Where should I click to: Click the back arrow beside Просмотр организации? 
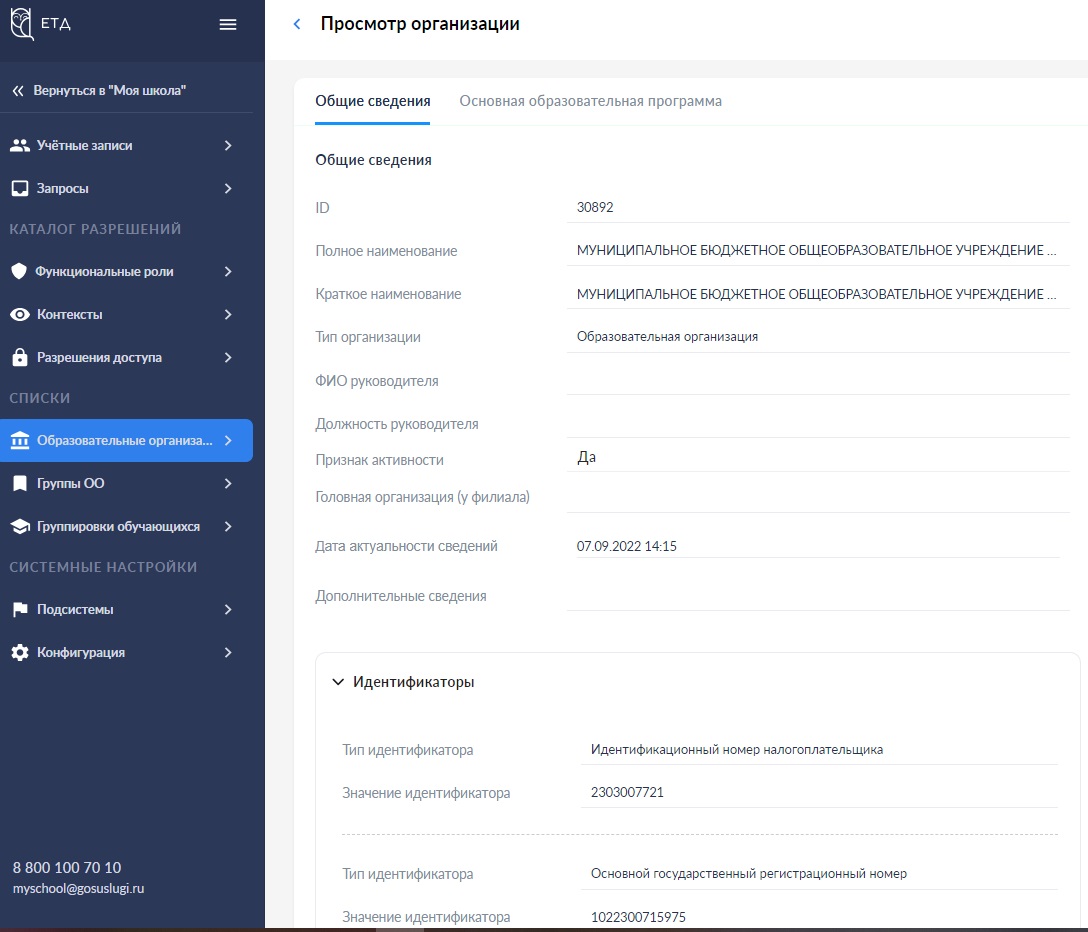(x=296, y=25)
